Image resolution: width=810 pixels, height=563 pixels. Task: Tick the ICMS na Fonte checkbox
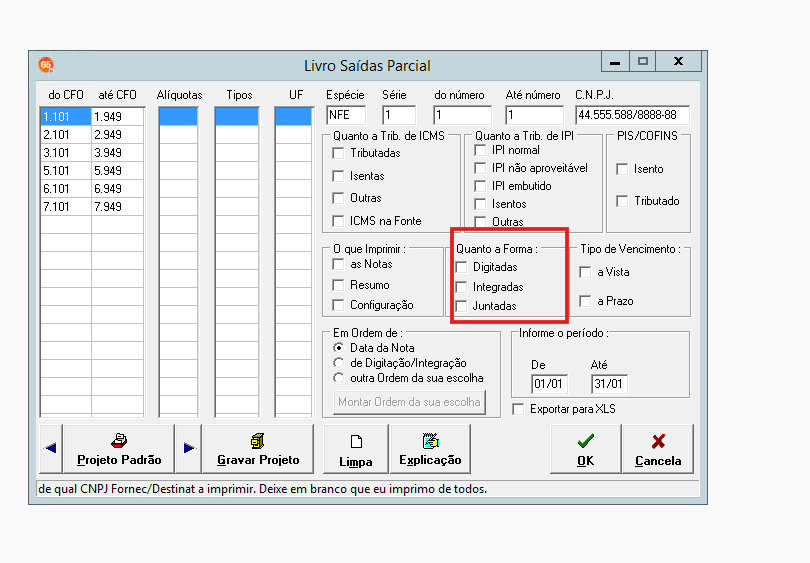(338, 221)
